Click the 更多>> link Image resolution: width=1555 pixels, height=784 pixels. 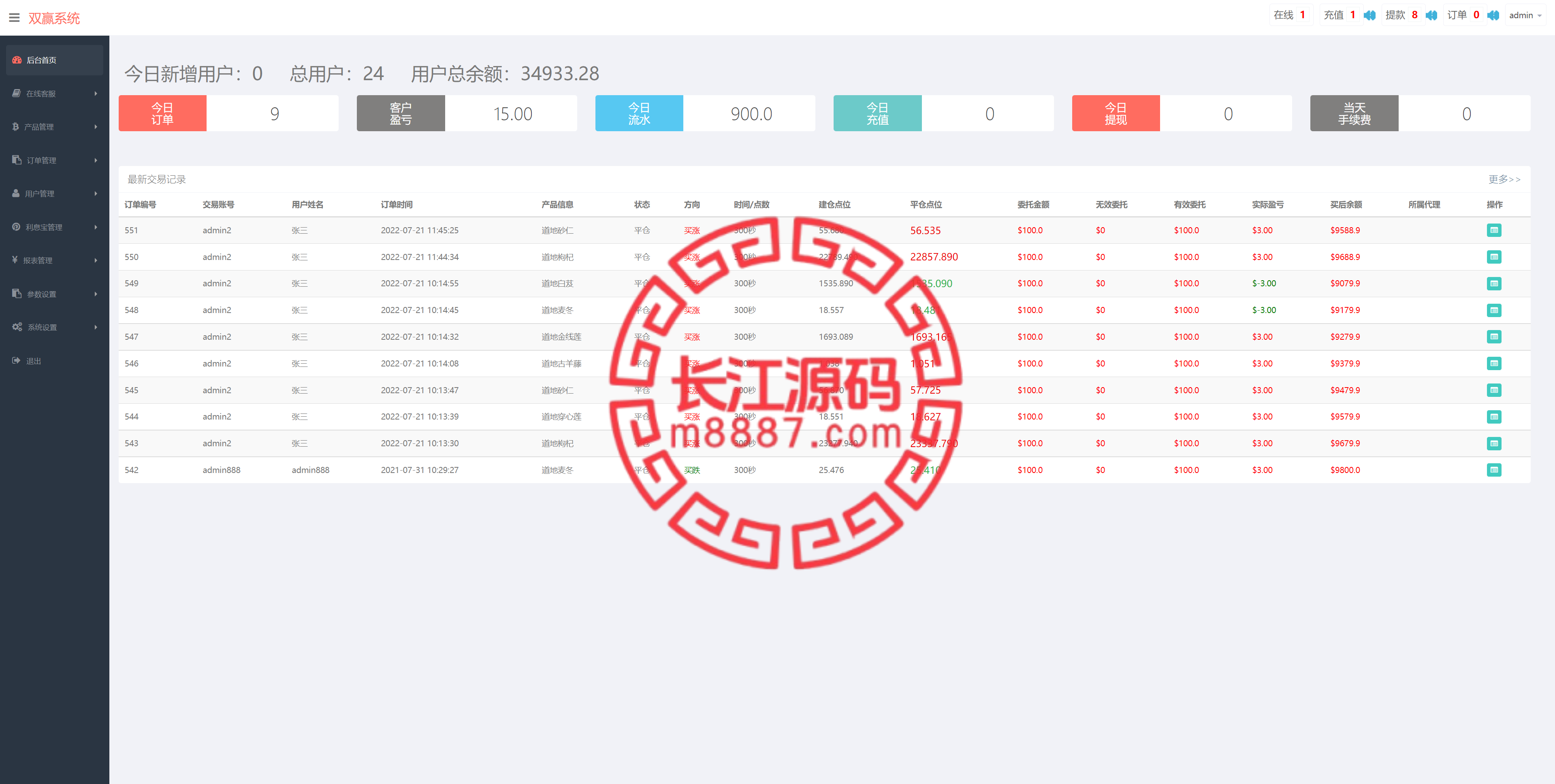coord(1504,179)
